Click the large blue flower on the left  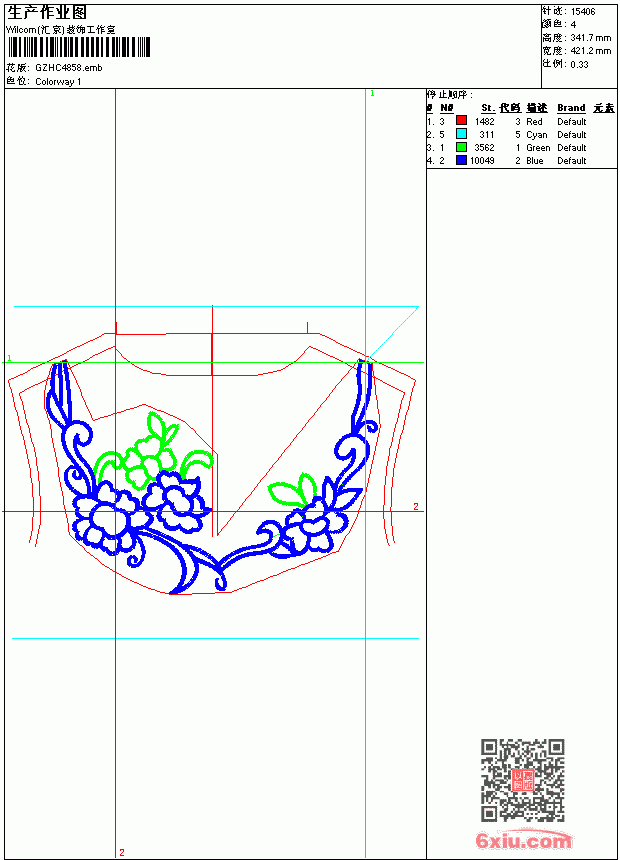click(x=104, y=518)
